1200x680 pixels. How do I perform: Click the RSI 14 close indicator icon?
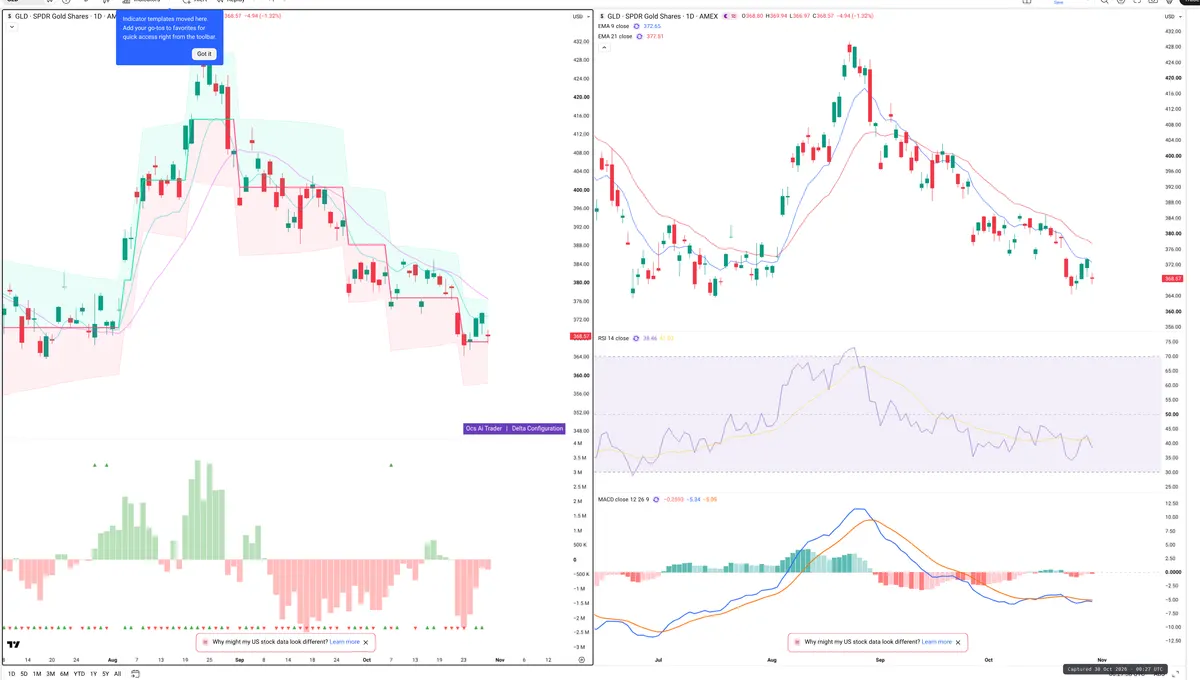(636, 338)
